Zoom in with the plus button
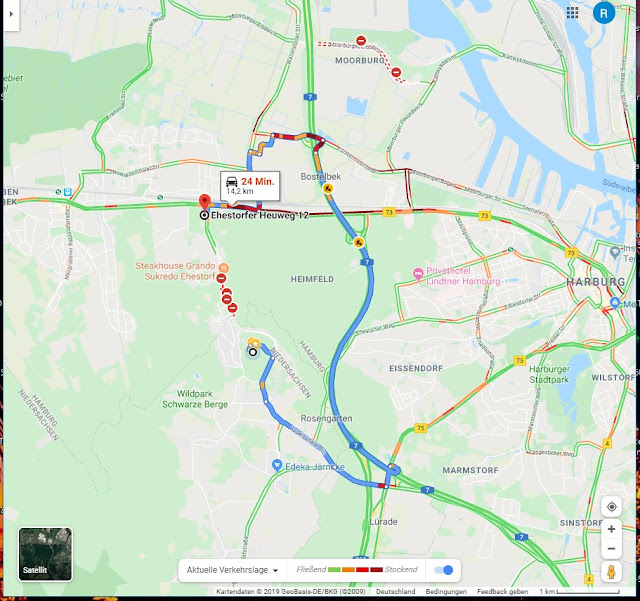The width and height of the screenshot is (640, 601). 611,529
